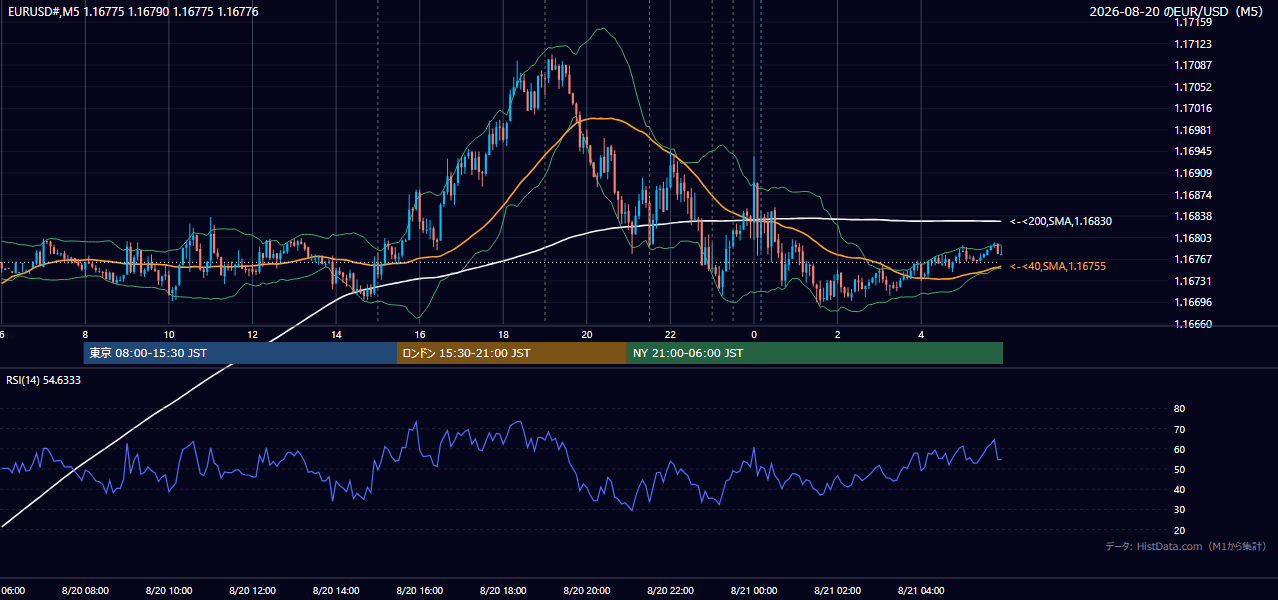Click price axis value 1.16803
The height and width of the screenshot is (600, 1278).
pyautogui.click(x=1192, y=238)
